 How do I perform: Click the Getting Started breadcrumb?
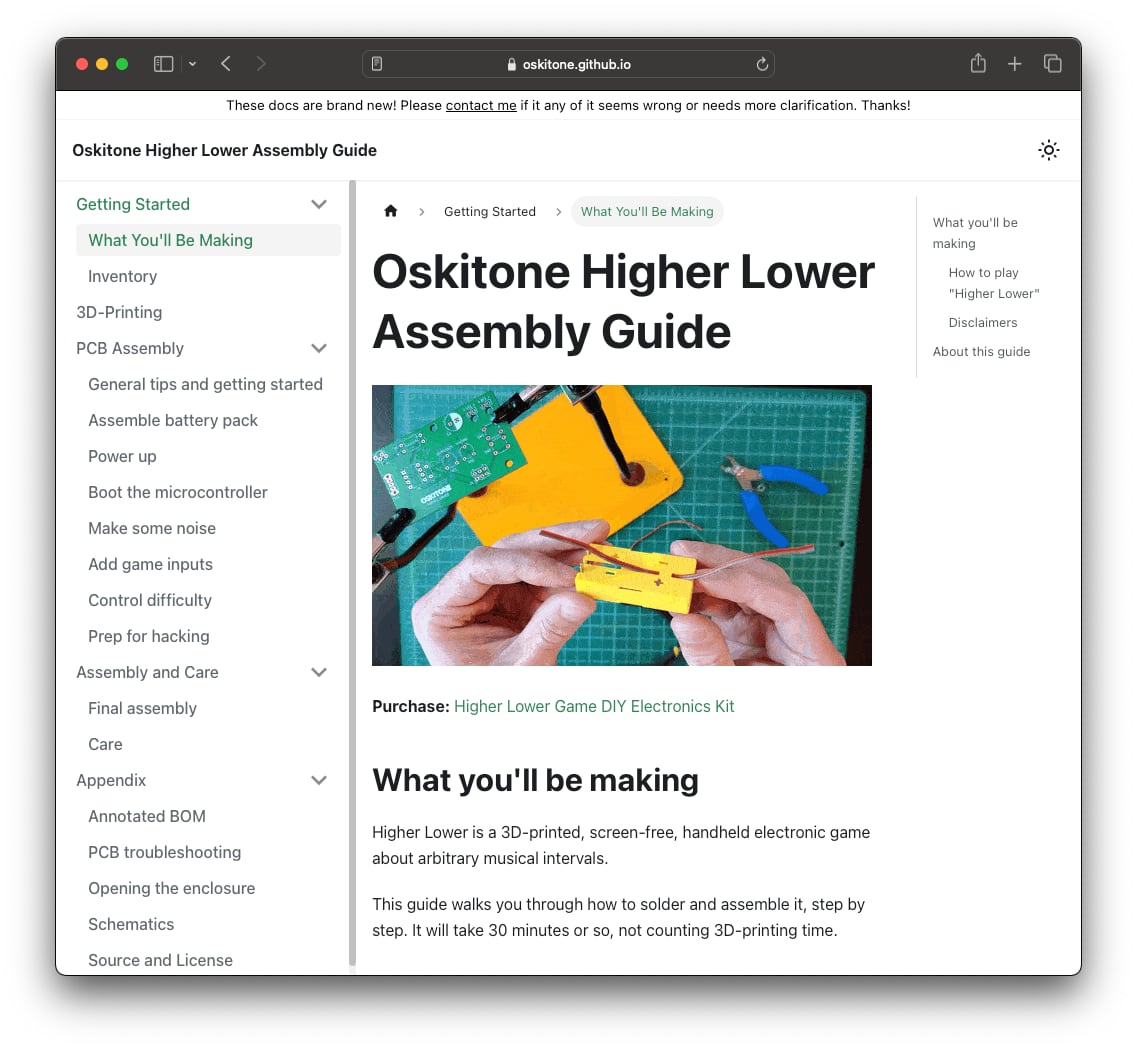click(490, 212)
